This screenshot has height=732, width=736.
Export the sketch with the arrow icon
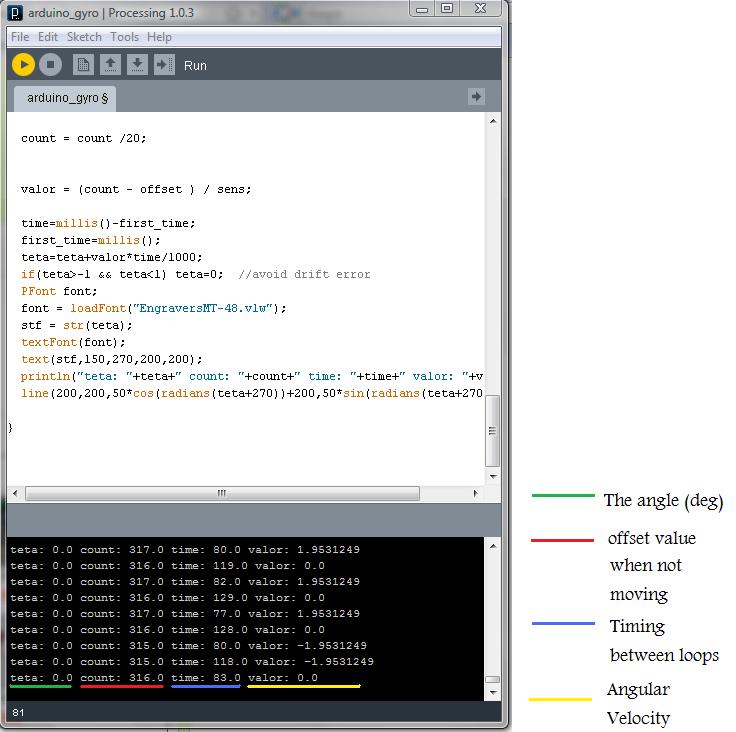pyautogui.click(x=164, y=65)
